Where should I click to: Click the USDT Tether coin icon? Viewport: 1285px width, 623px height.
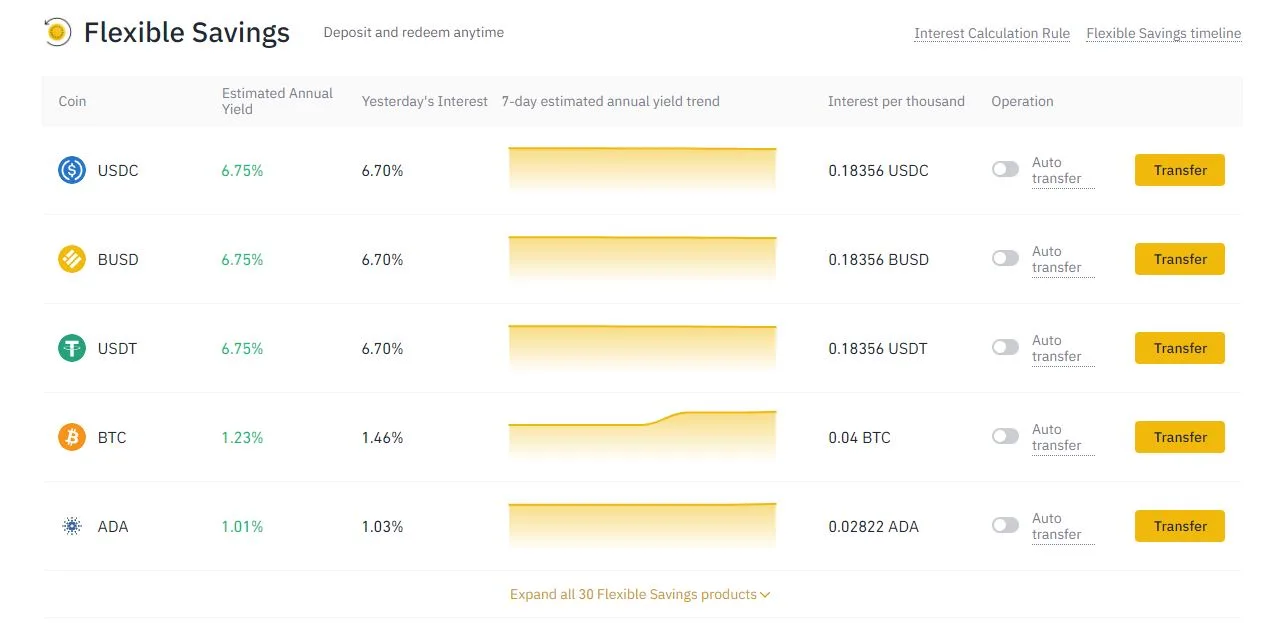point(72,348)
